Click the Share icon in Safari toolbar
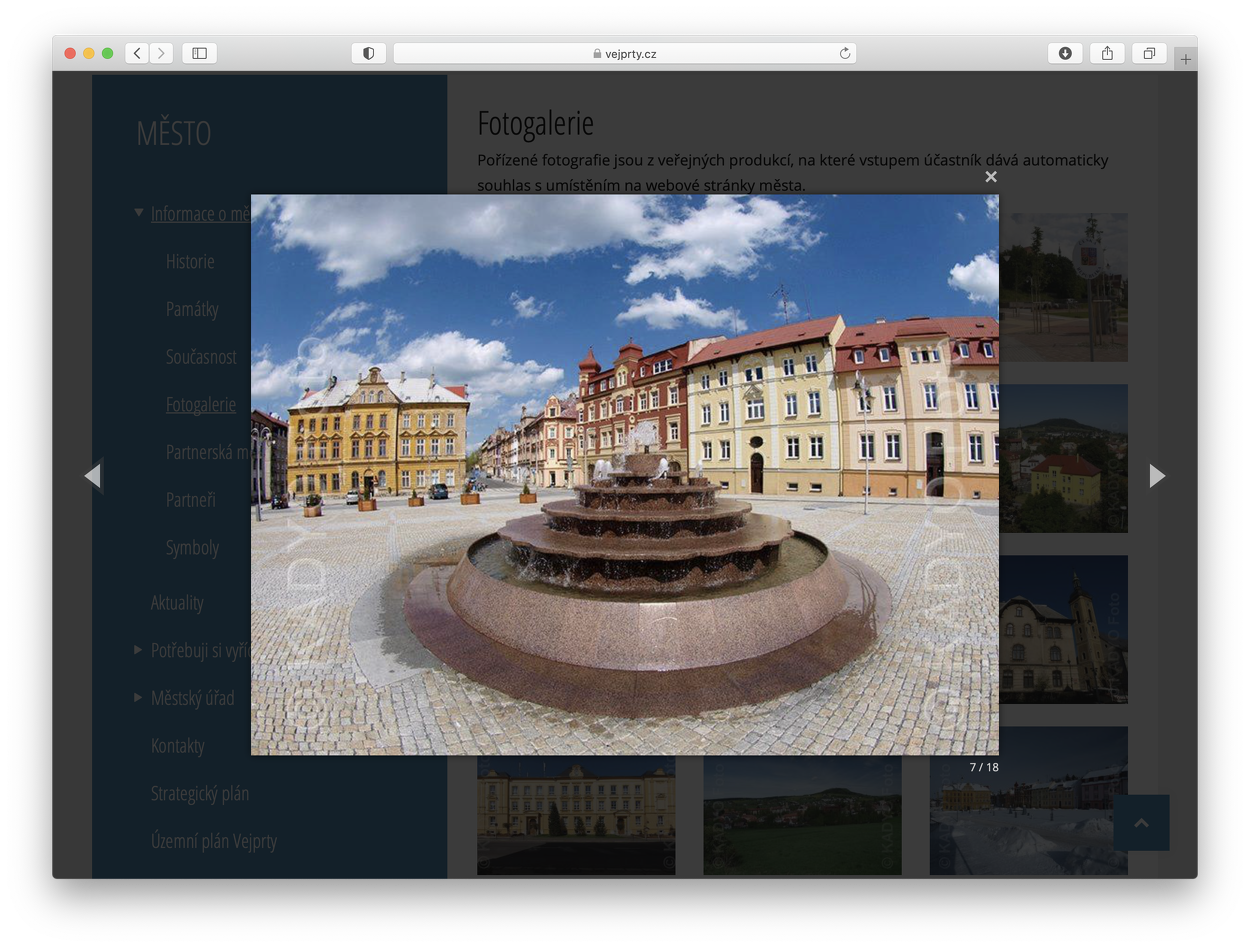The height and width of the screenshot is (948, 1250). point(1107,54)
